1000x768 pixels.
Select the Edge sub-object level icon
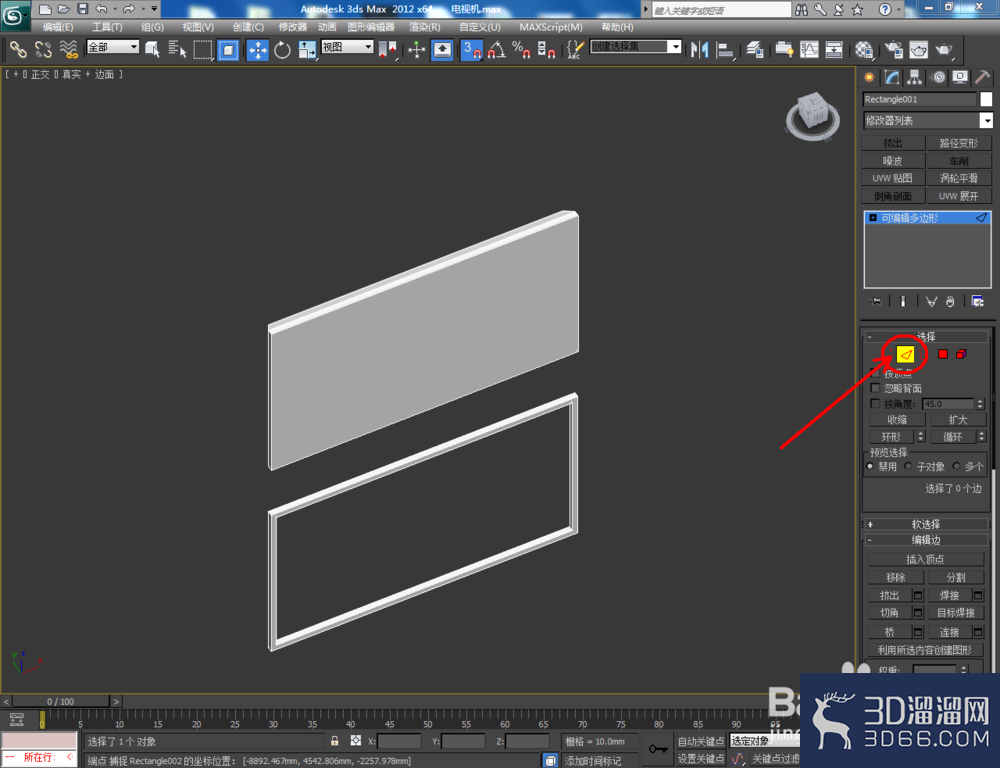(x=905, y=354)
